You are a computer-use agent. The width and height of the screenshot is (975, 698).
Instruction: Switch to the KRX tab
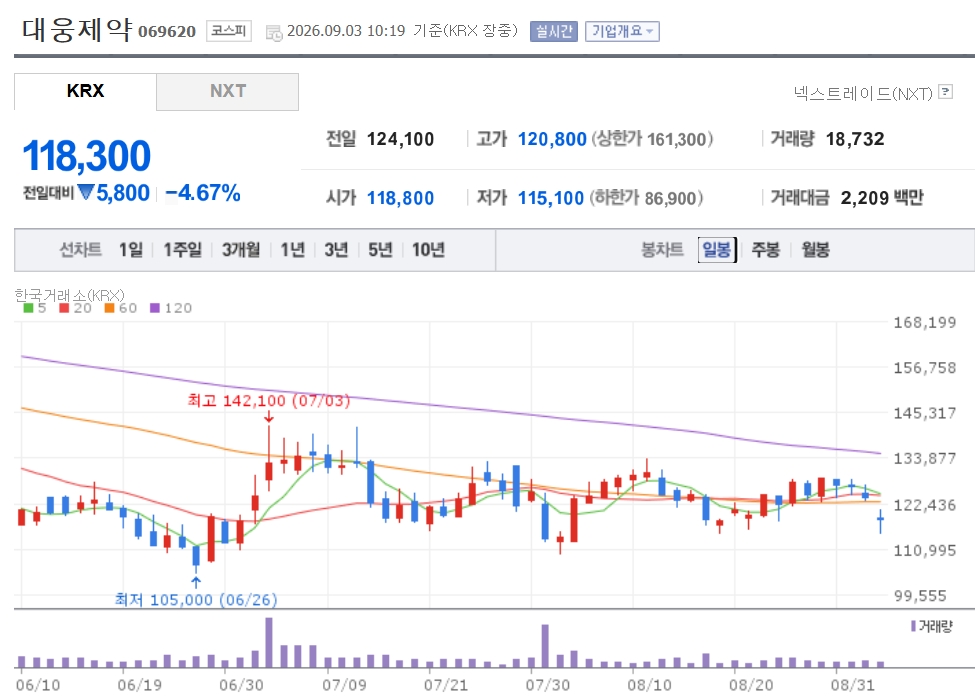pyautogui.click(x=85, y=91)
